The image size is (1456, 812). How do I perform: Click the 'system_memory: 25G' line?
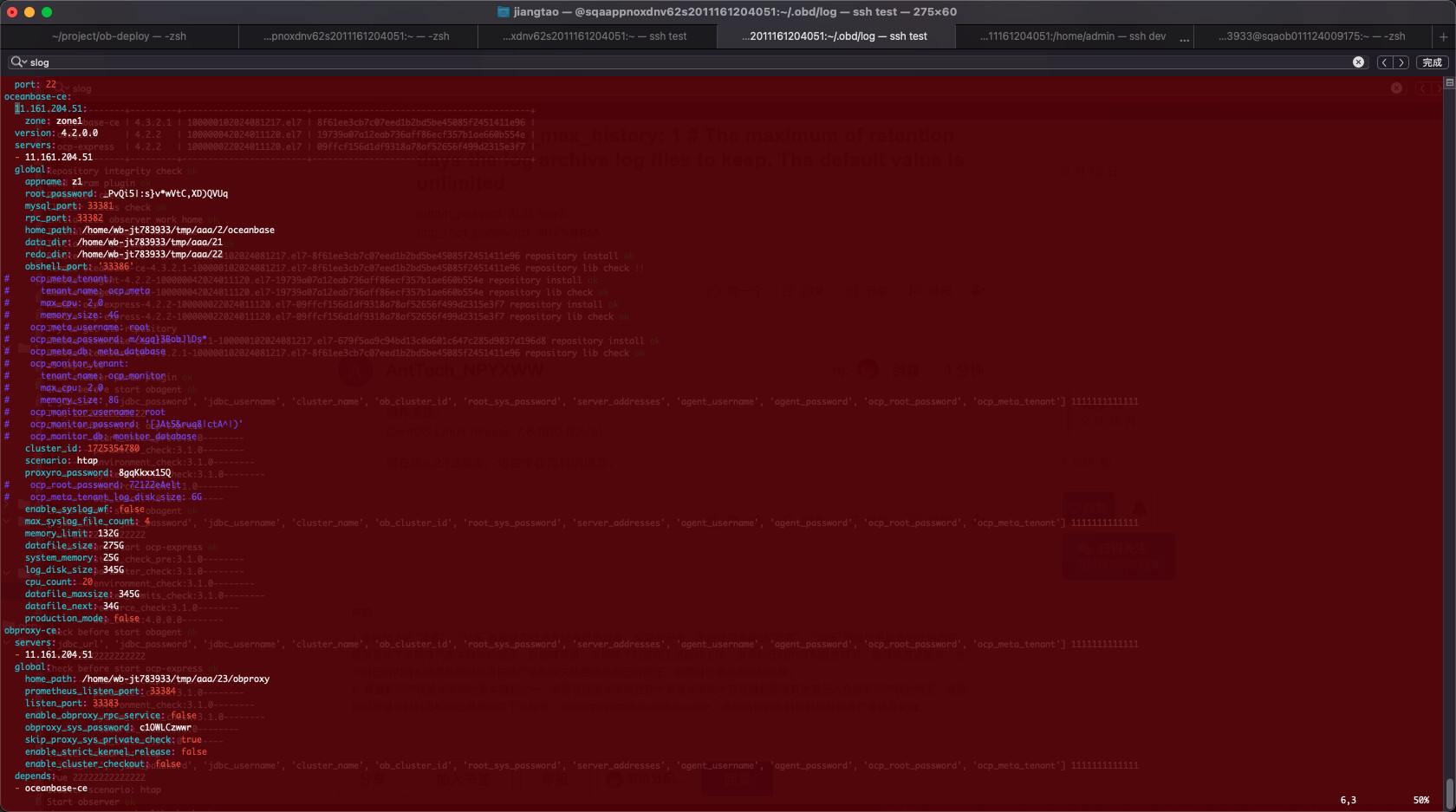click(72, 558)
